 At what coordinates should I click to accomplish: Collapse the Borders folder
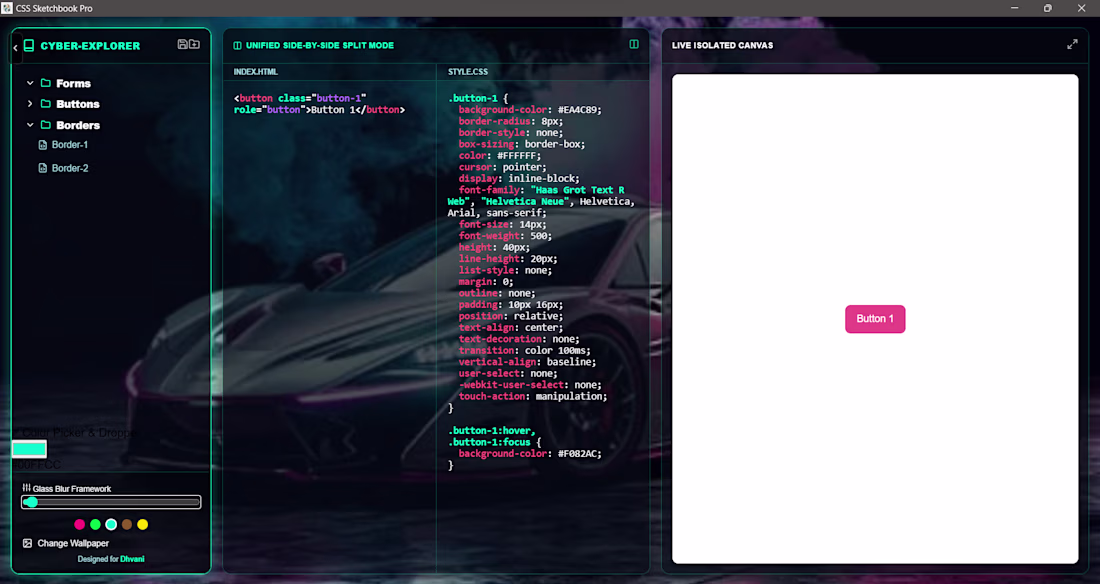coord(30,125)
